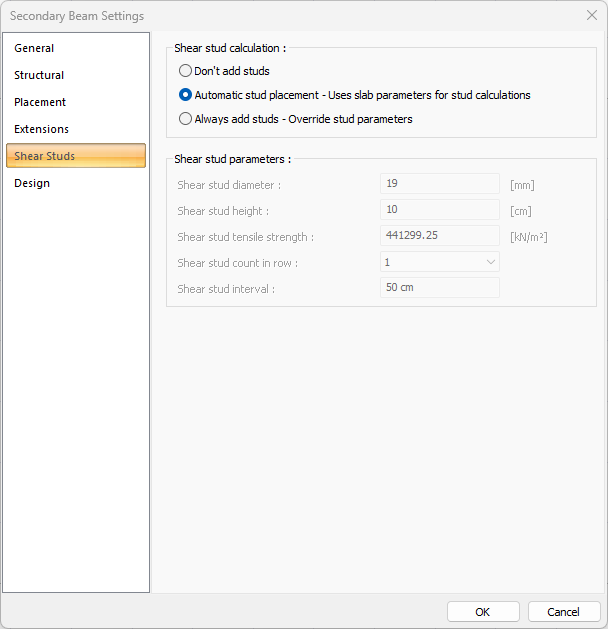This screenshot has width=608, height=629.
Task: Select Automatic stud placement radio button
Action: click(x=185, y=95)
